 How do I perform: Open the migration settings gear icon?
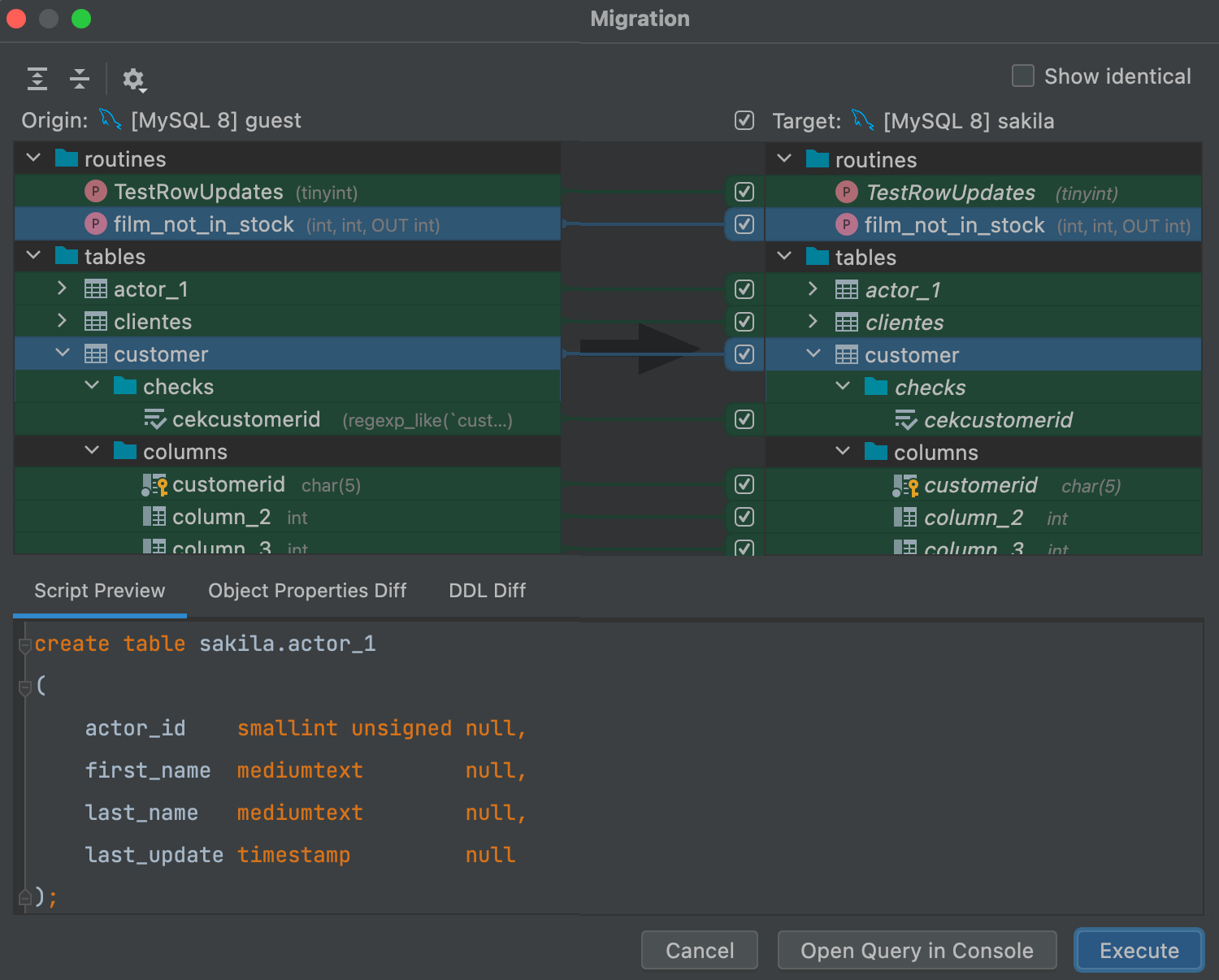point(133,79)
